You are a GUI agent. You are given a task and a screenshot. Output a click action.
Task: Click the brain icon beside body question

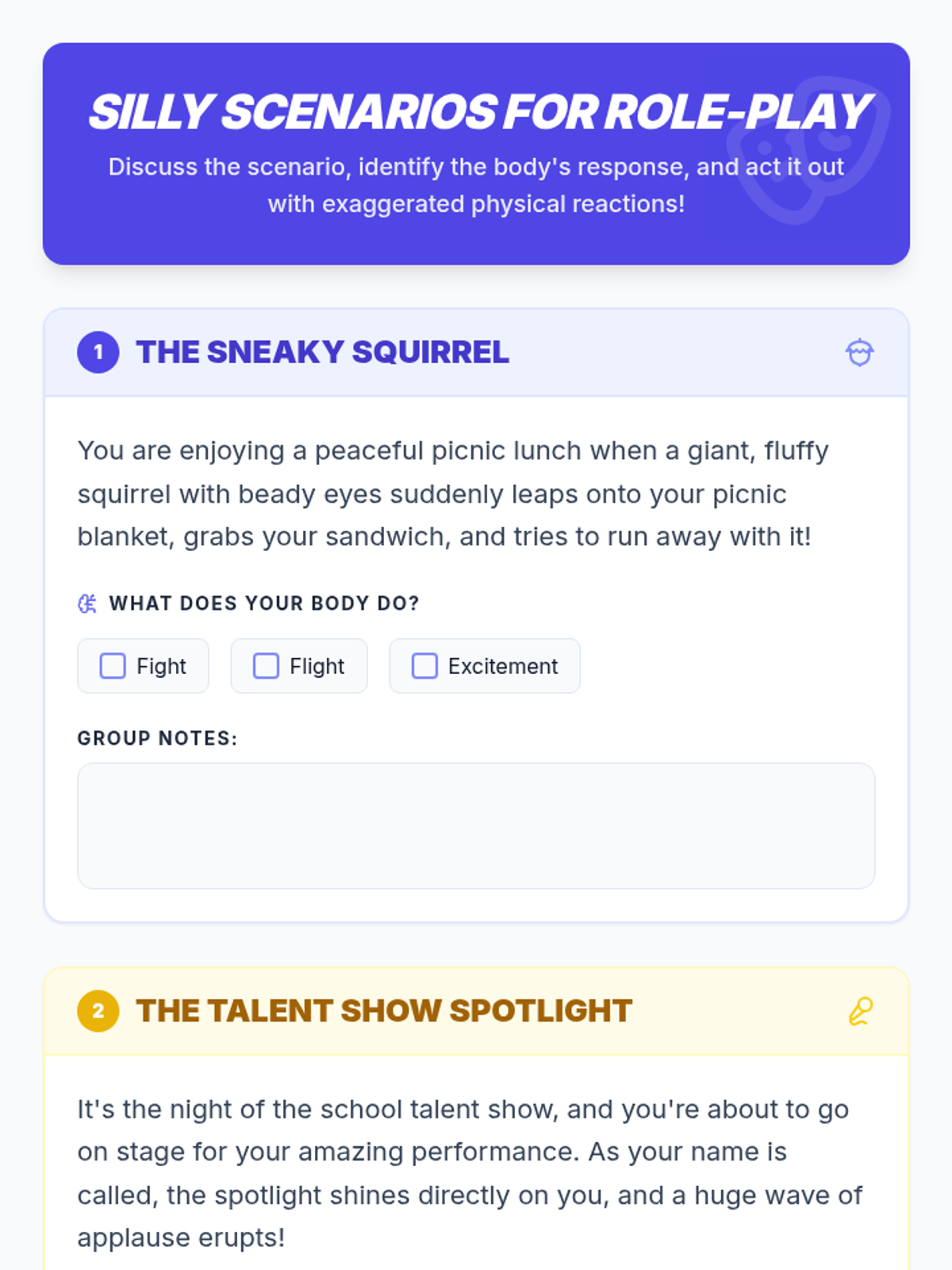(x=87, y=604)
